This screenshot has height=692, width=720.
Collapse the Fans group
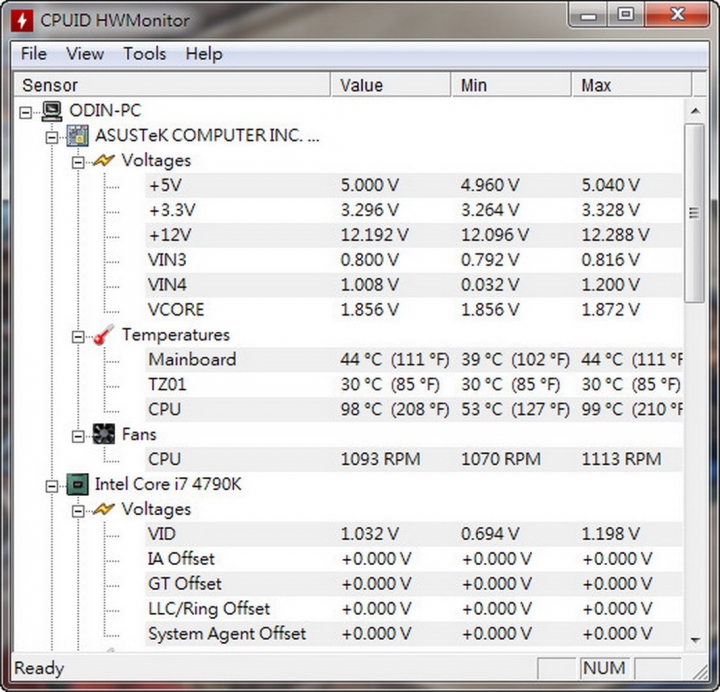pyautogui.click(x=78, y=436)
